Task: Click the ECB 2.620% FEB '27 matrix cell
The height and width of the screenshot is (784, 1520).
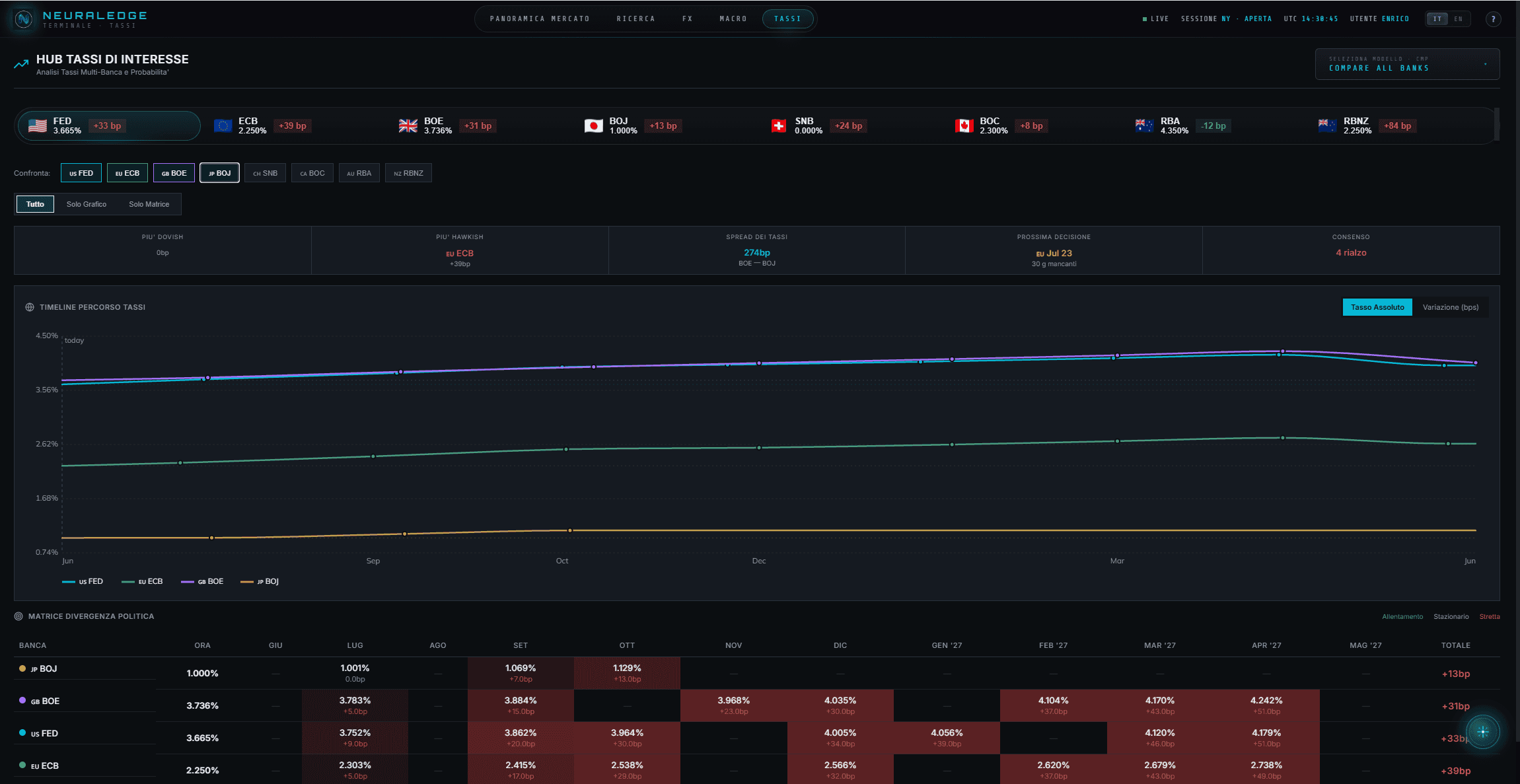Action: pyautogui.click(x=1054, y=770)
